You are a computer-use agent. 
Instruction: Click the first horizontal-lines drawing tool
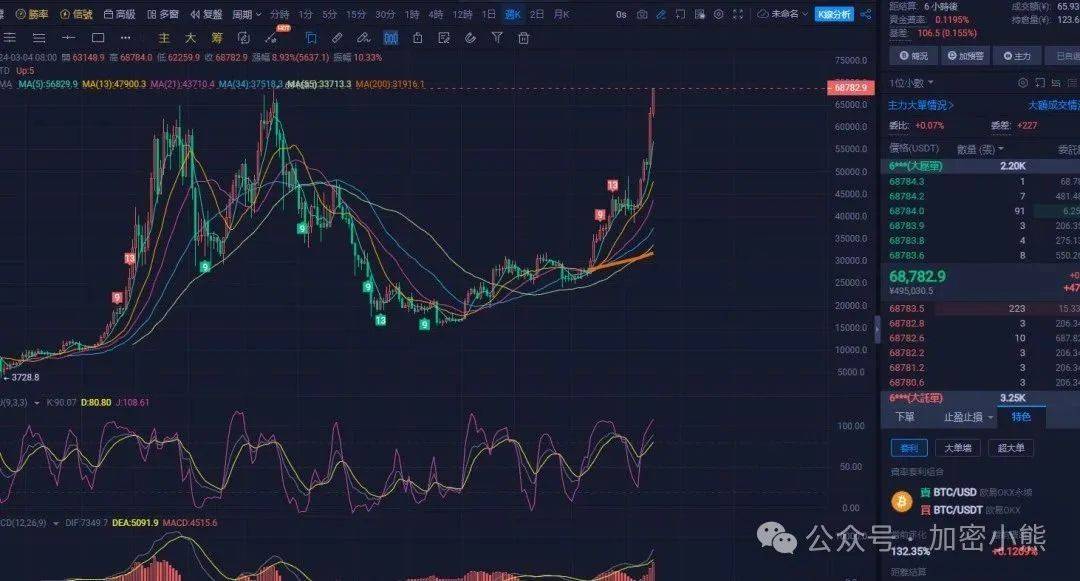pos(10,38)
